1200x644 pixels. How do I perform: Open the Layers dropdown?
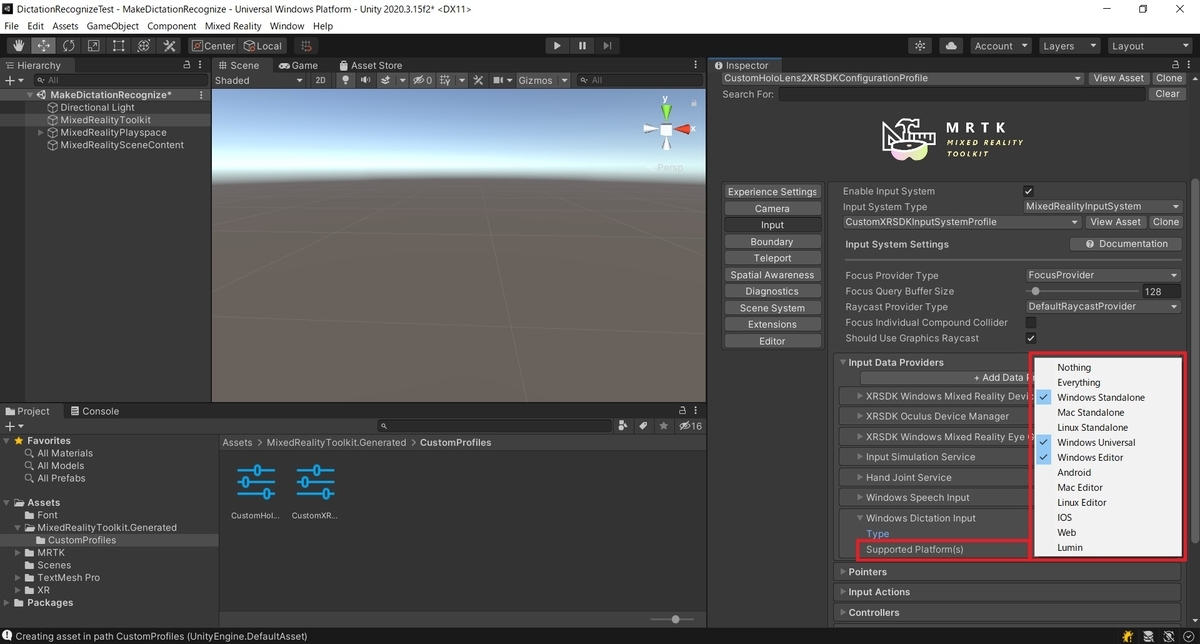coord(1069,46)
